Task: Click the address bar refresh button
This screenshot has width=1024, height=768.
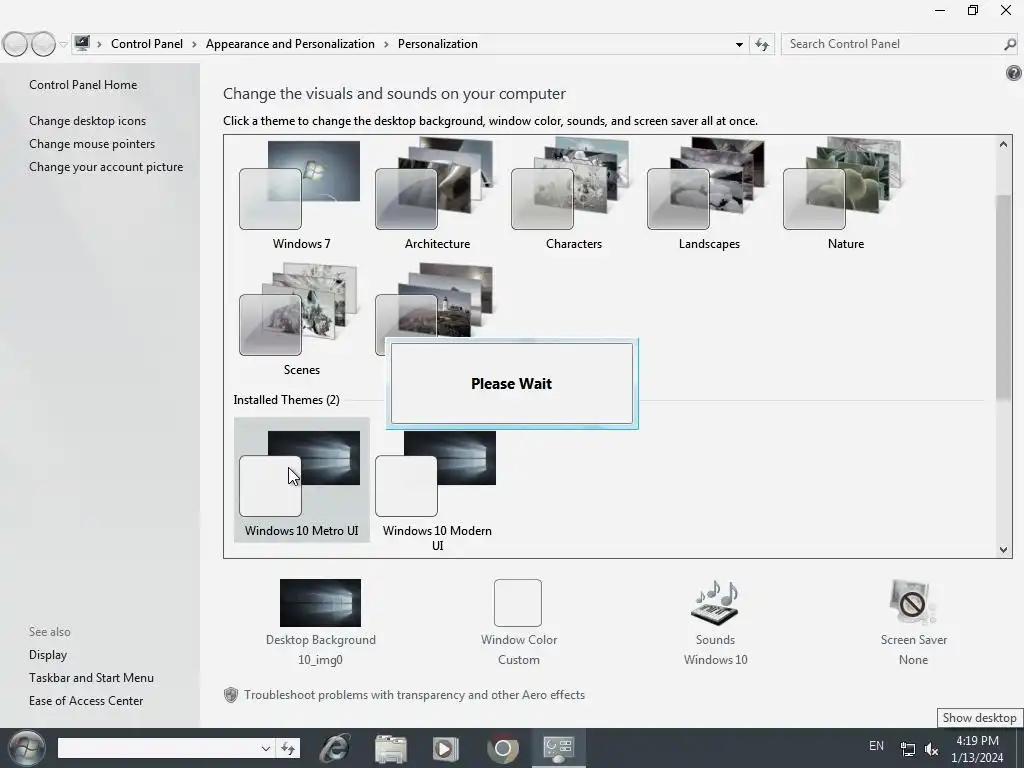Action: click(x=761, y=44)
